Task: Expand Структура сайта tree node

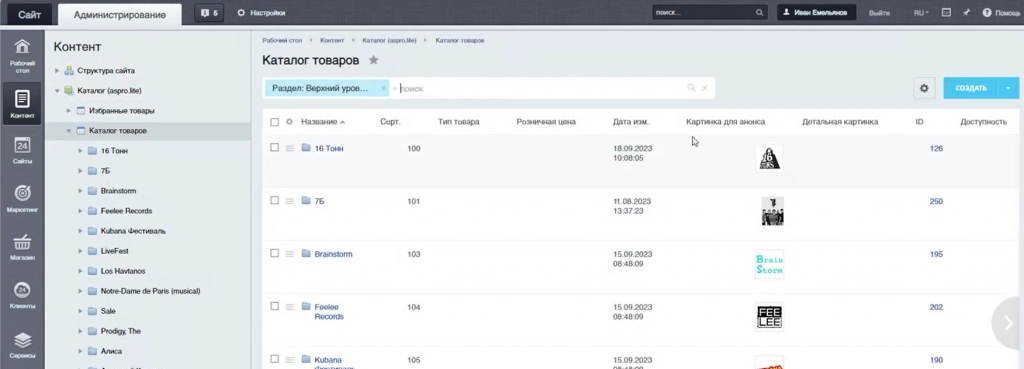Action: 57,71
